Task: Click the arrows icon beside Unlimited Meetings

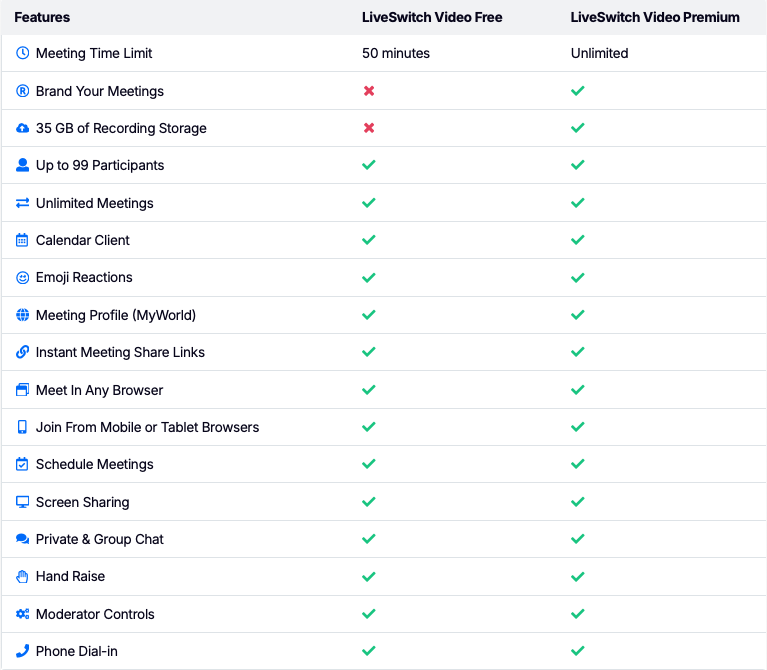Action: (23, 203)
